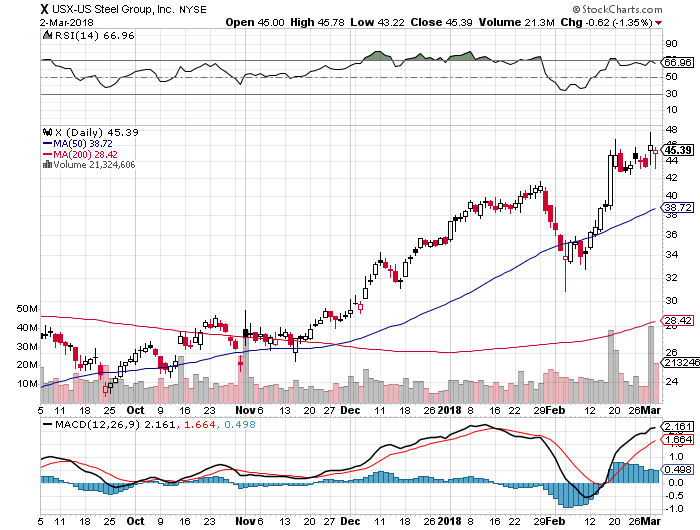Click 2018 on the MACD panel date axis

449,521
